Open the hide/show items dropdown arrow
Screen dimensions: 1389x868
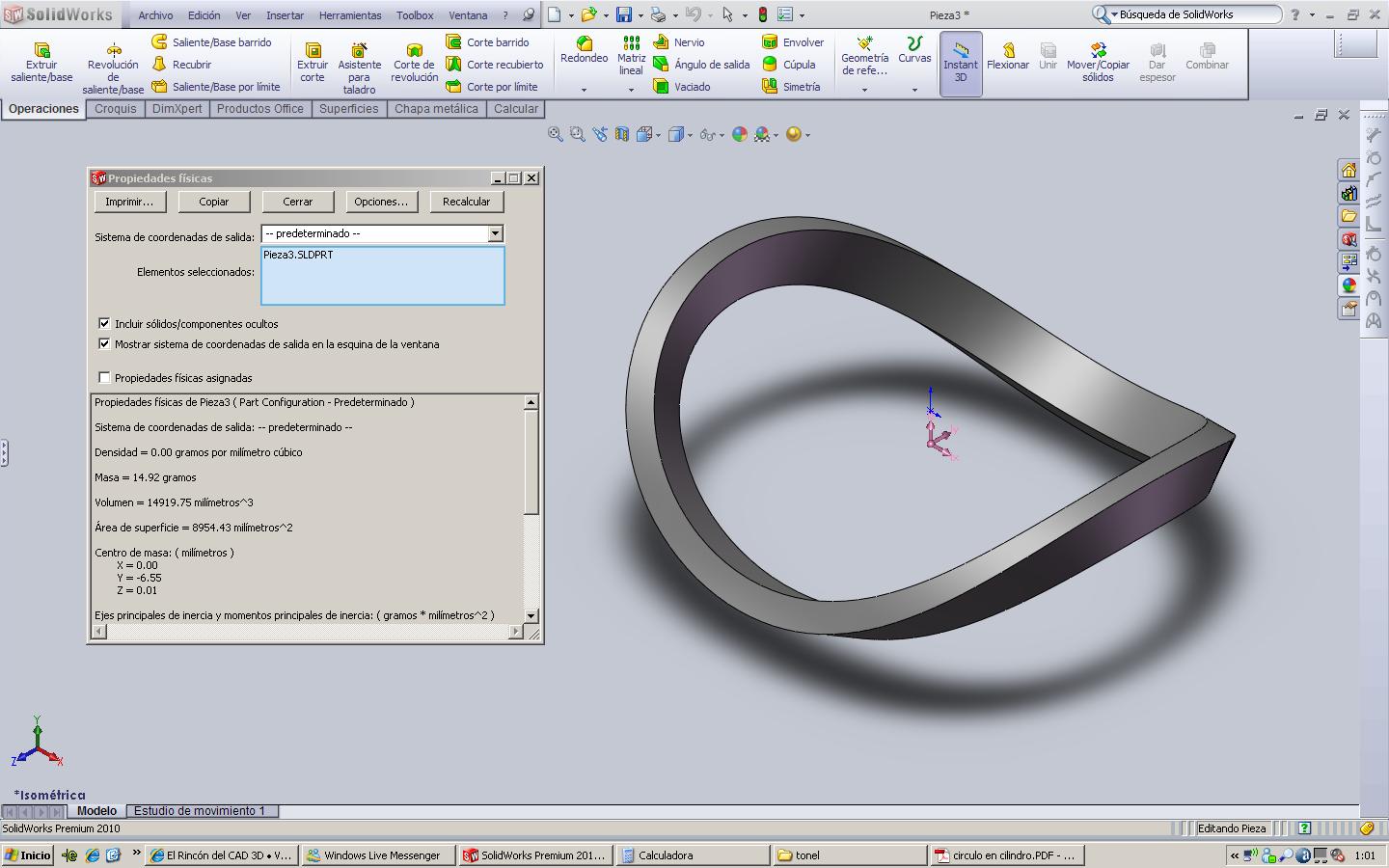click(x=722, y=135)
